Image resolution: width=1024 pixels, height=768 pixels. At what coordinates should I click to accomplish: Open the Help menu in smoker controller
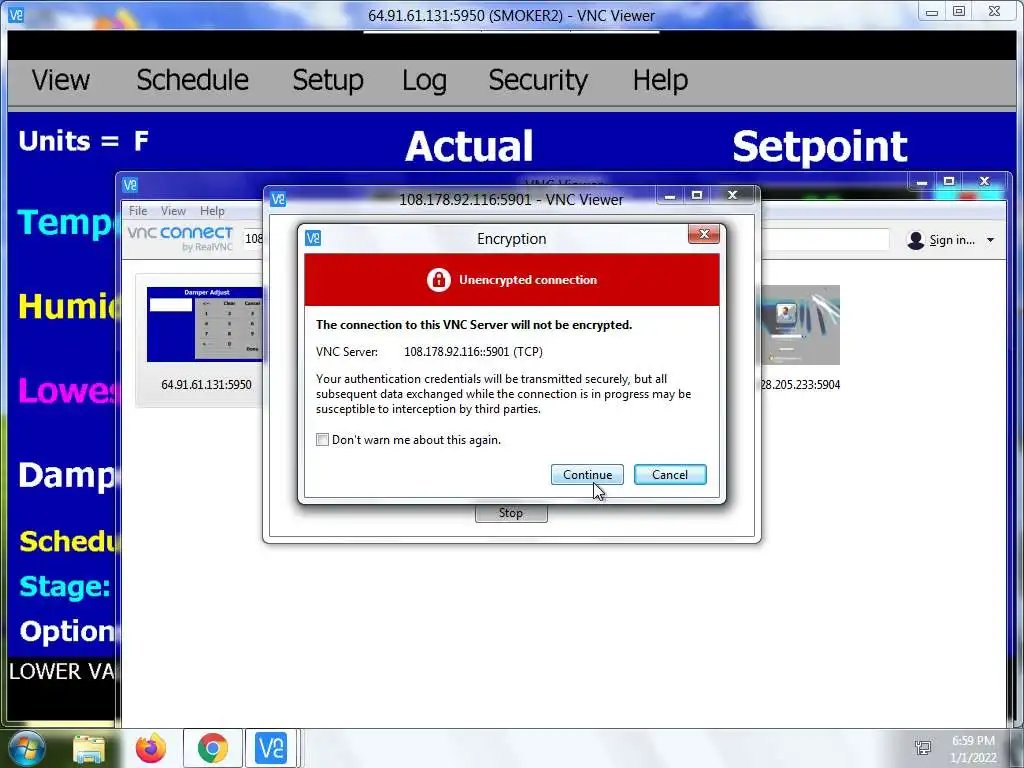point(660,81)
